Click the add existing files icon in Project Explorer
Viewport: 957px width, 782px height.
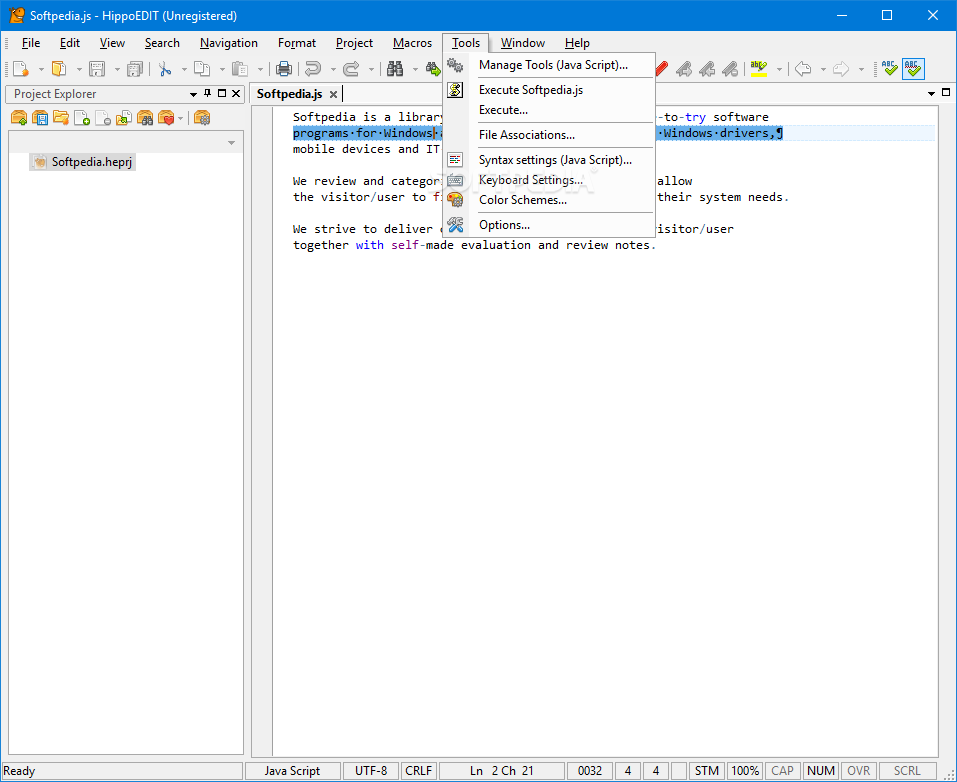pyautogui.click(x=124, y=117)
